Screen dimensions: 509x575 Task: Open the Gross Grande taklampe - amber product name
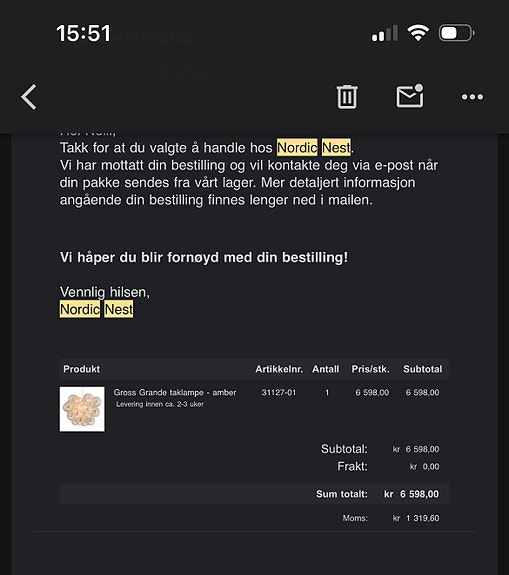coord(175,392)
